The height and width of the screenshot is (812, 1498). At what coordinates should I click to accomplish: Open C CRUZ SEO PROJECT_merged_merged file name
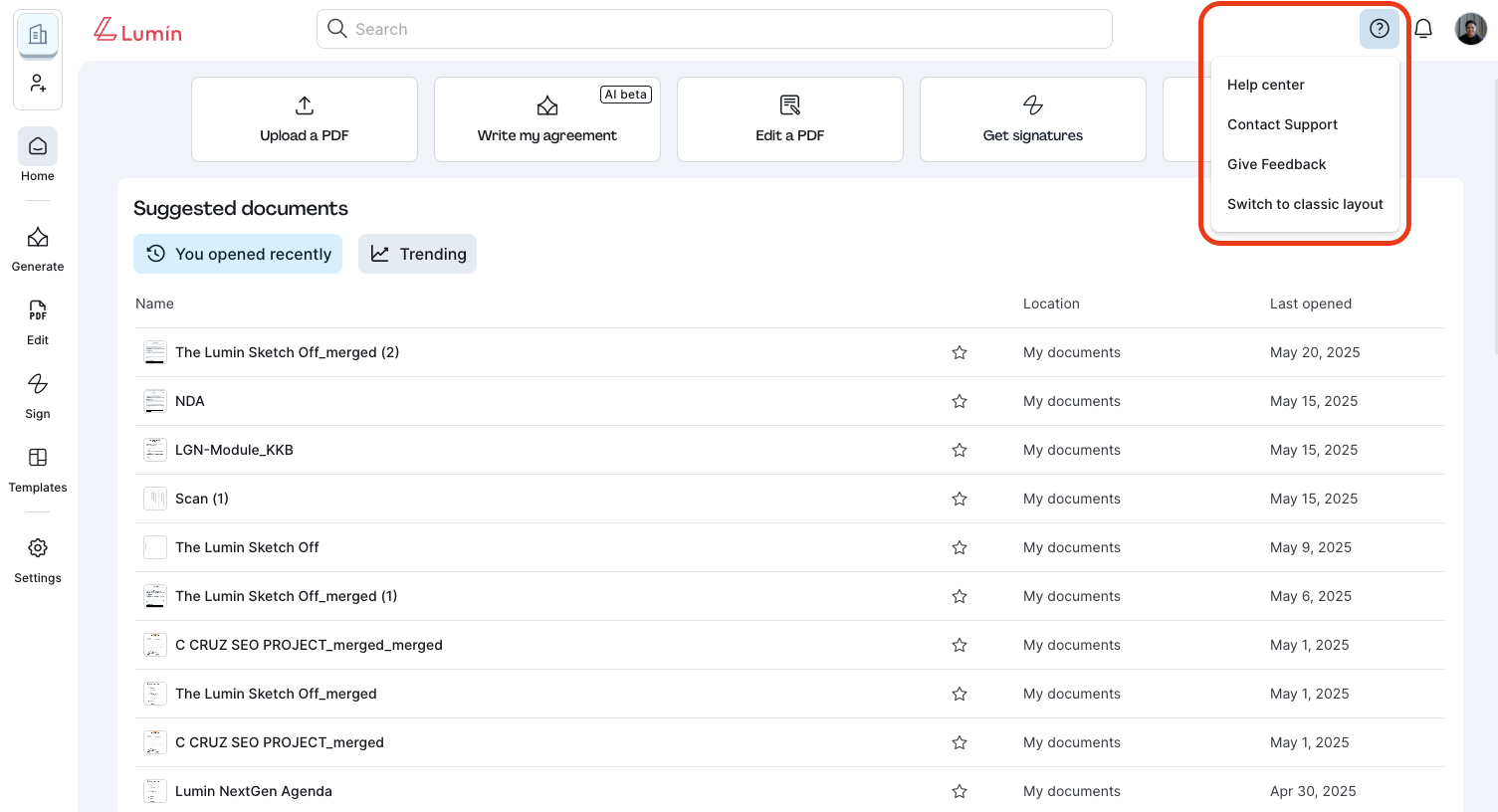(x=309, y=645)
